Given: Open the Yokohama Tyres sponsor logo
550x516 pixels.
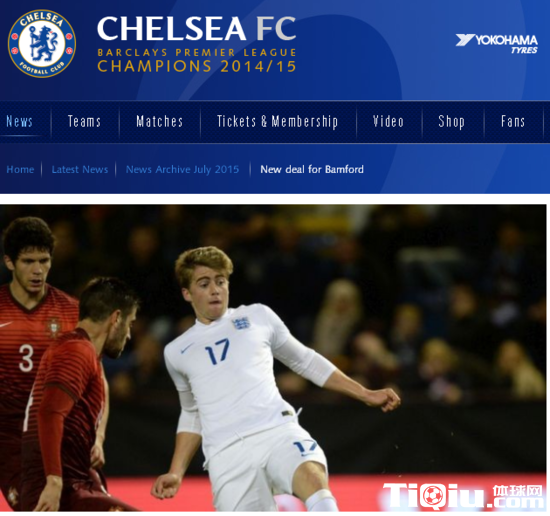Looking at the screenshot, I should pos(497,44).
